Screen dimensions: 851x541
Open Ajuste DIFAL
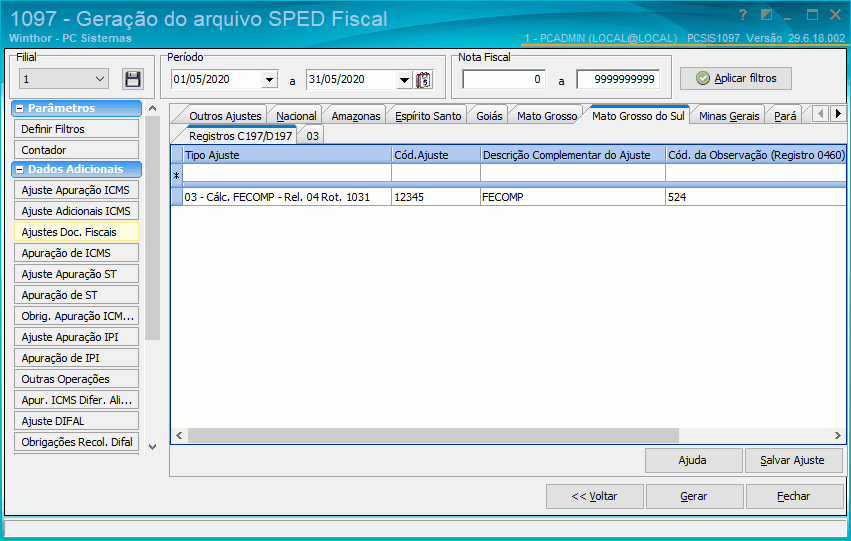point(77,421)
